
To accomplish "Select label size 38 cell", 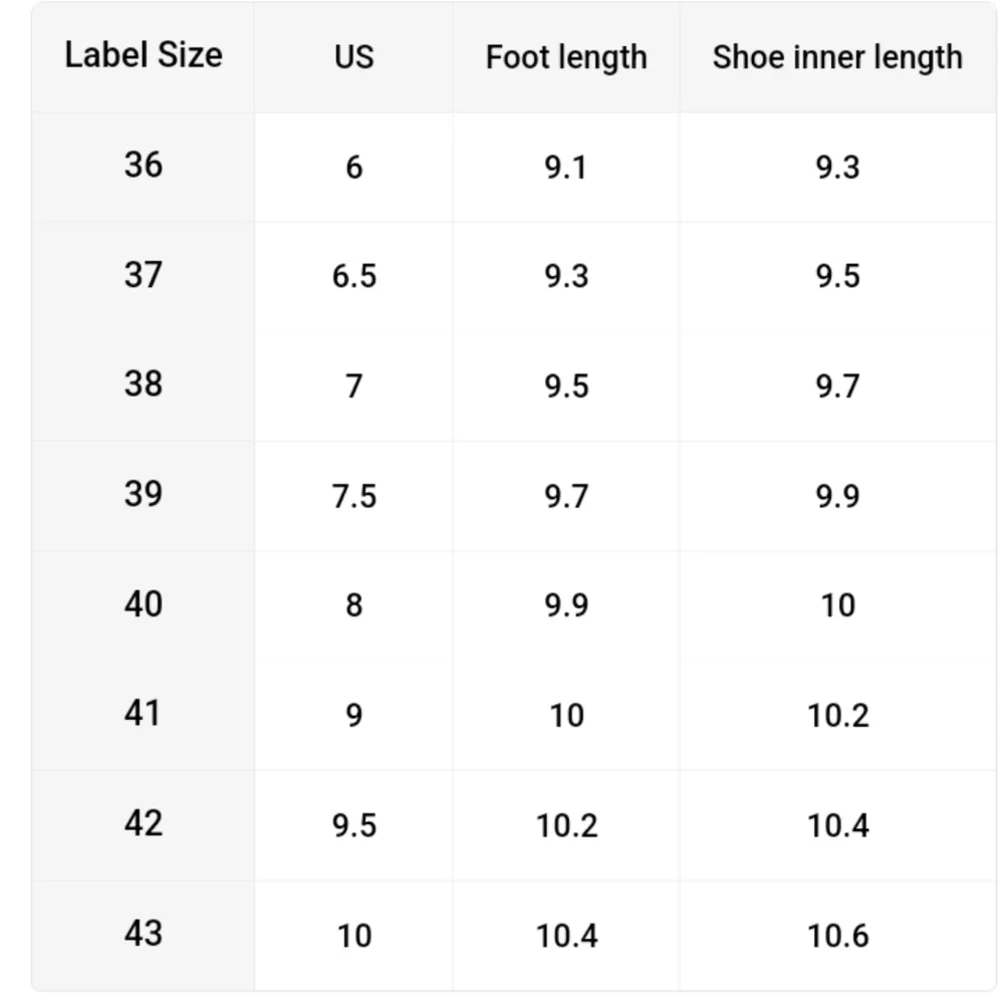I will (x=143, y=385).
